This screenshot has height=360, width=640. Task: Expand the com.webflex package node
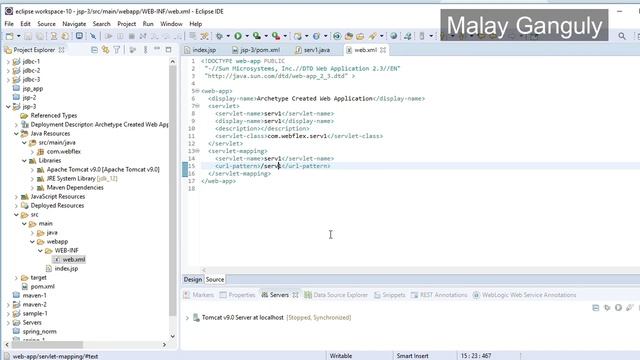[x=32, y=152]
